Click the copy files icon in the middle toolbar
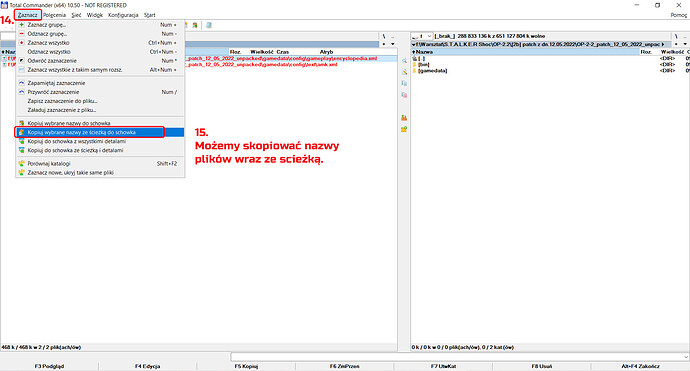The height and width of the screenshot is (371, 690). (404, 83)
